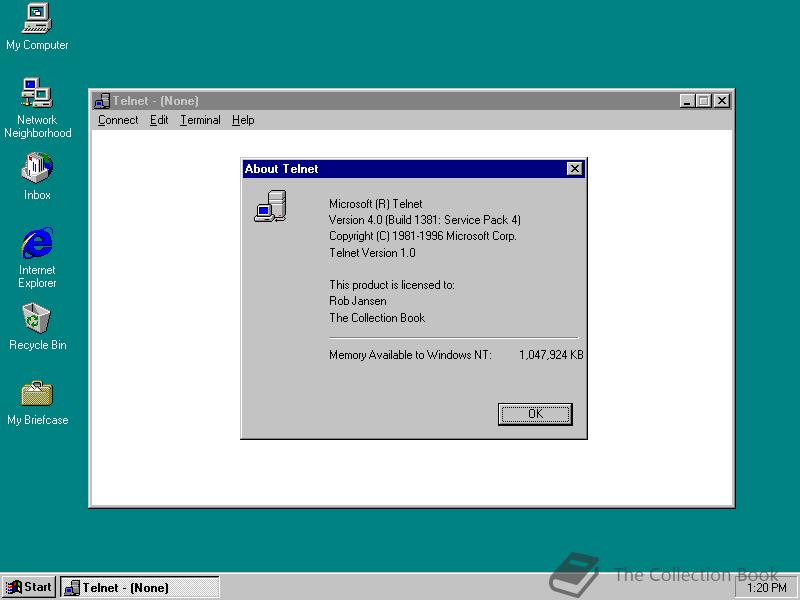Close the Telnet main window
The height and width of the screenshot is (600, 800).
pyautogui.click(x=722, y=101)
